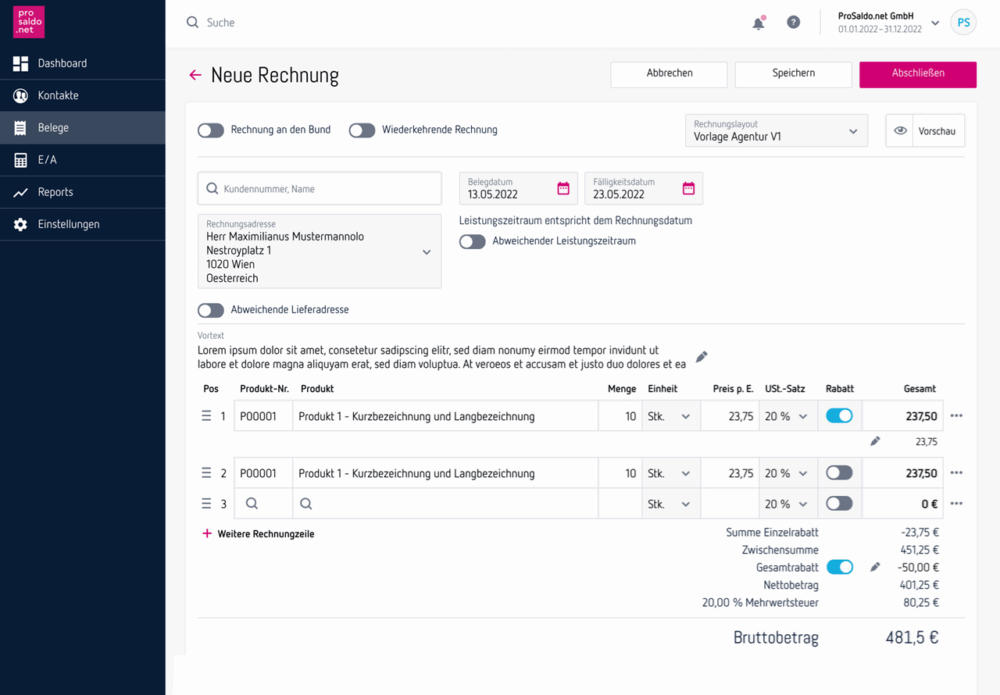Click the back arrow beside Neue Rechnung
The height and width of the screenshot is (695, 1000).
[195, 75]
